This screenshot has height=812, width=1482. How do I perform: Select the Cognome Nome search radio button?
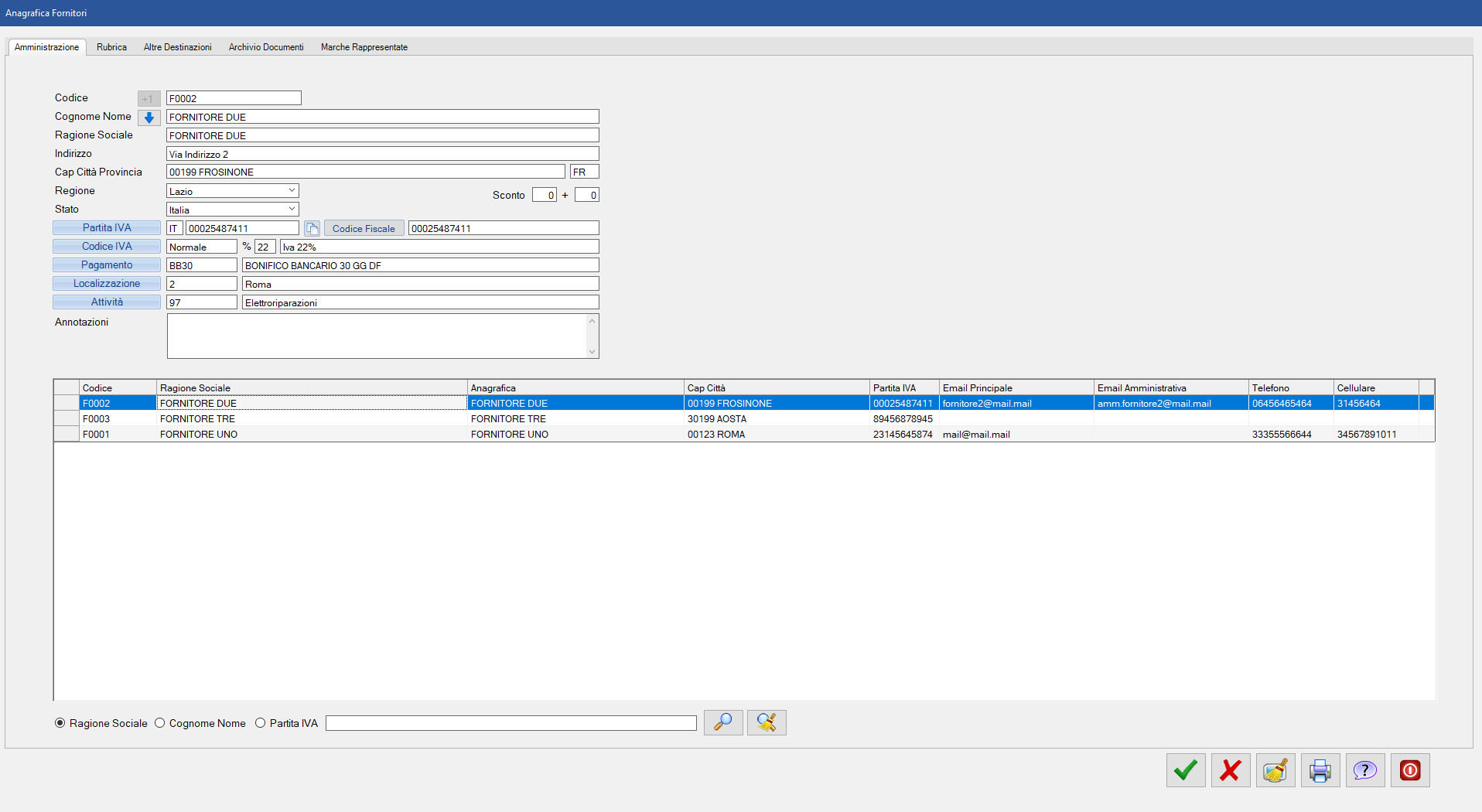(x=160, y=723)
